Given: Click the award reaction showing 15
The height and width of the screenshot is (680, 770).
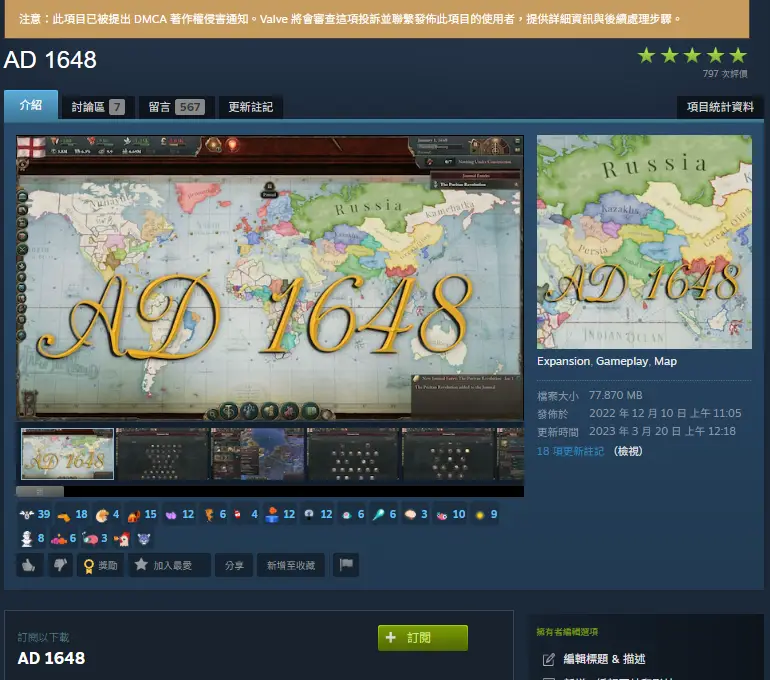Looking at the screenshot, I should click(x=142, y=514).
